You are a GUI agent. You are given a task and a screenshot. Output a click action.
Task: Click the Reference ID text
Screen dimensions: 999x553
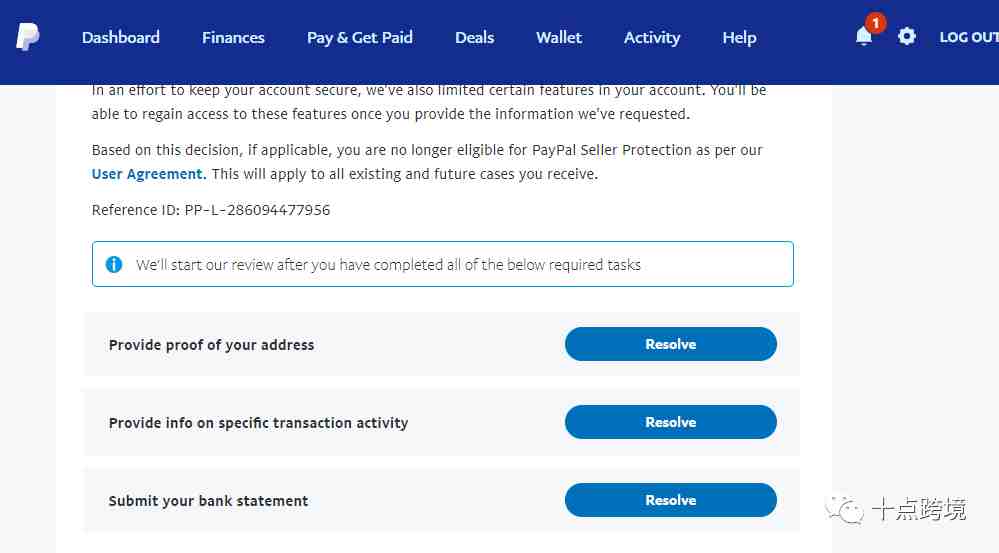pyautogui.click(x=211, y=210)
